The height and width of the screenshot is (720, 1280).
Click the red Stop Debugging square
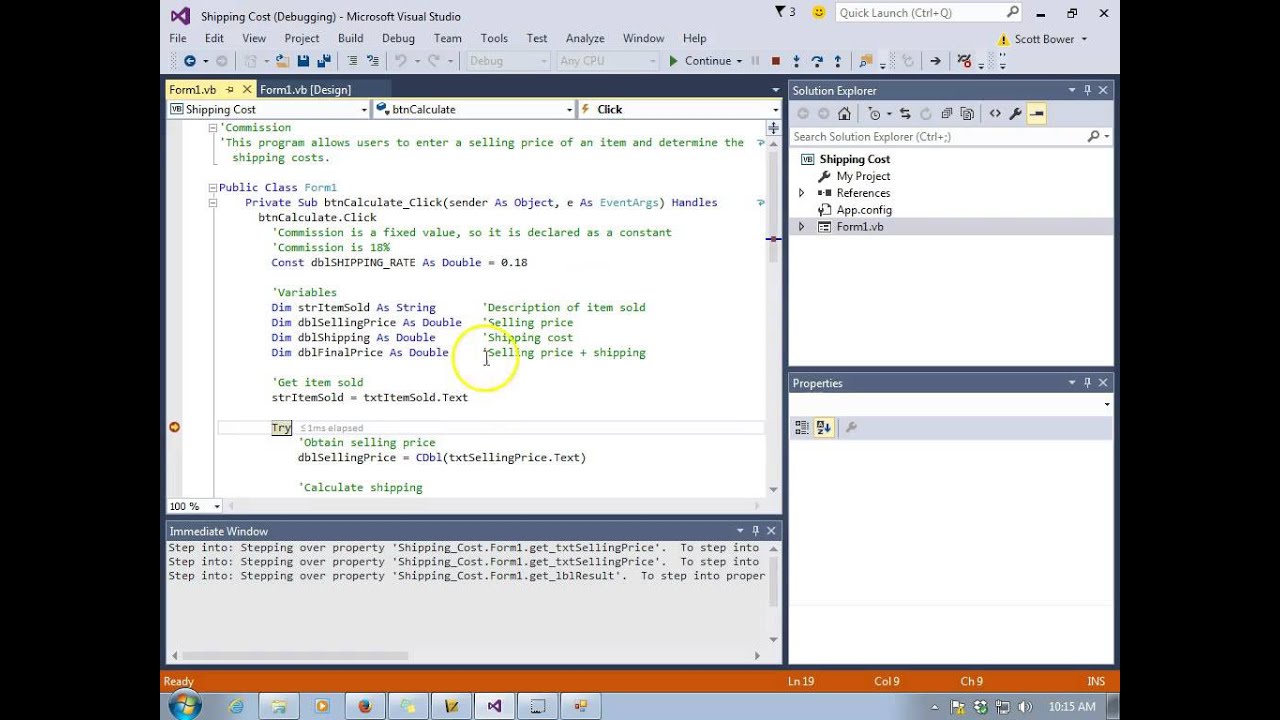[775, 61]
